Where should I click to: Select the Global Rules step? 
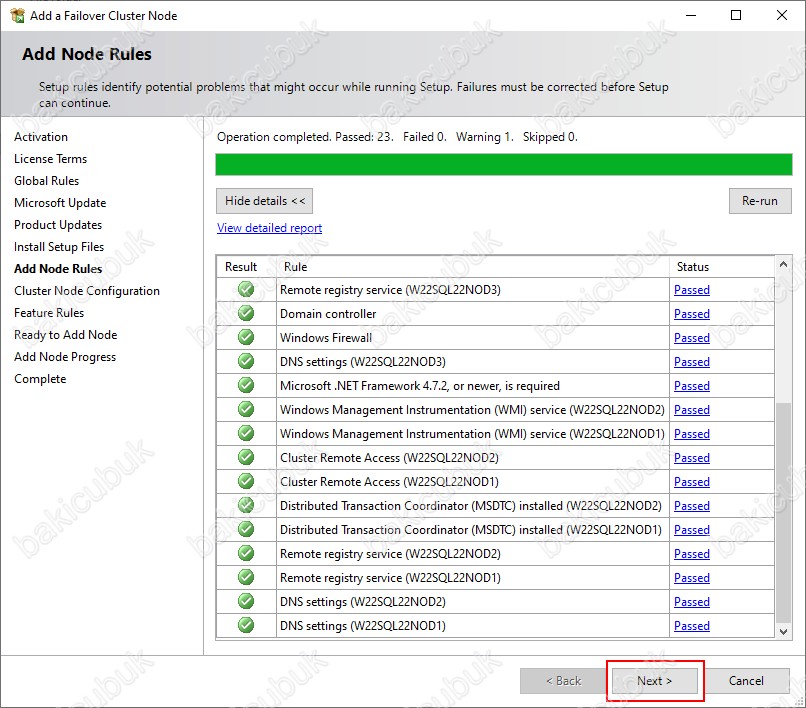coord(46,181)
